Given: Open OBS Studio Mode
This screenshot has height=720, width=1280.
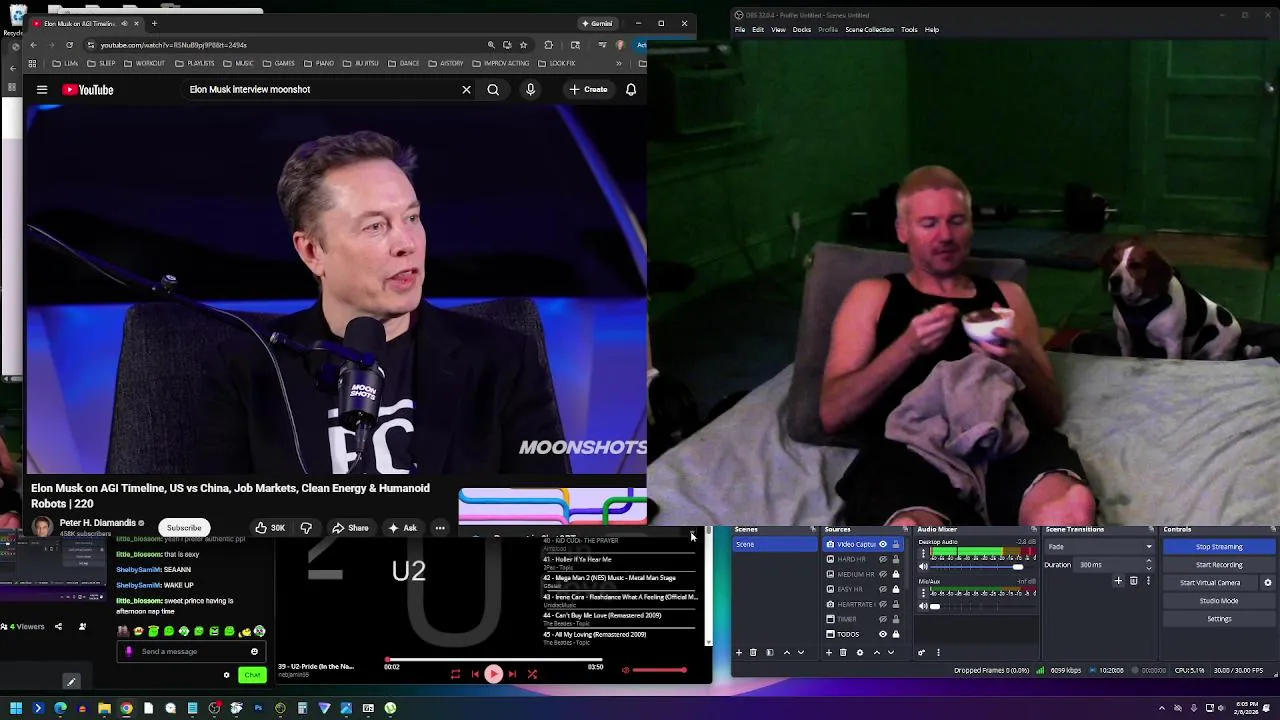Looking at the screenshot, I should (1219, 601).
